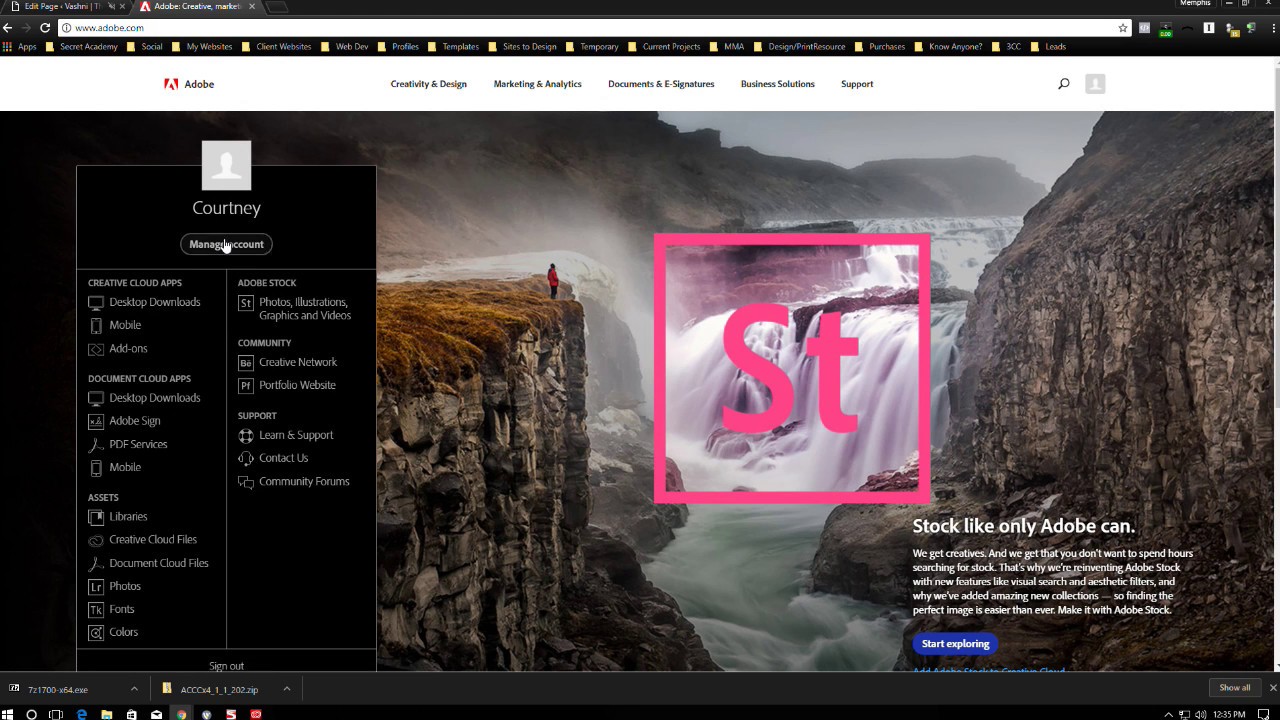Reload the page with the refresh button

[x=45, y=28]
